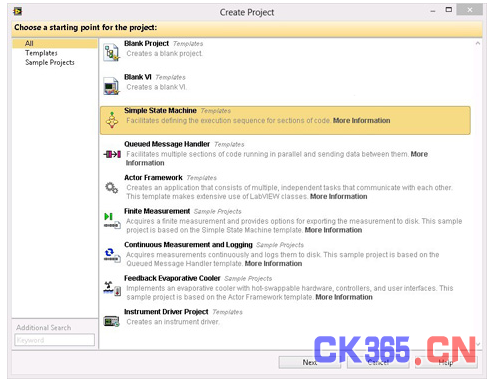Viewport: 491px width, 385px height.
Task: Minimize the Create Project window
Action: (433, 11)
